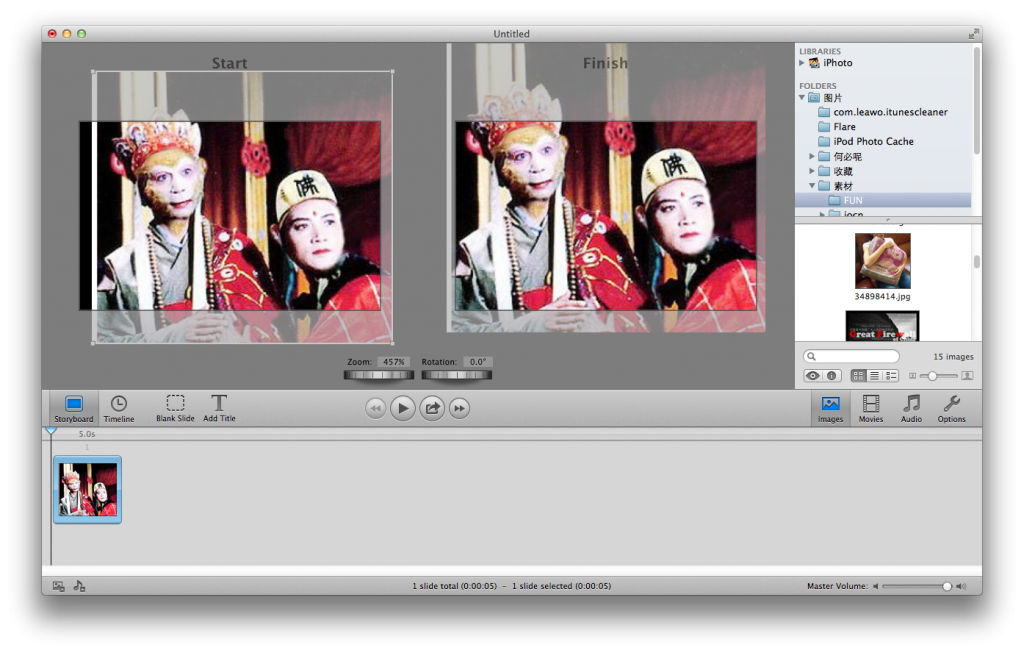1024x652 pixels.
Task: Click the low volume speaker icon
Action: pyautogui.click(x=875, y=586)
